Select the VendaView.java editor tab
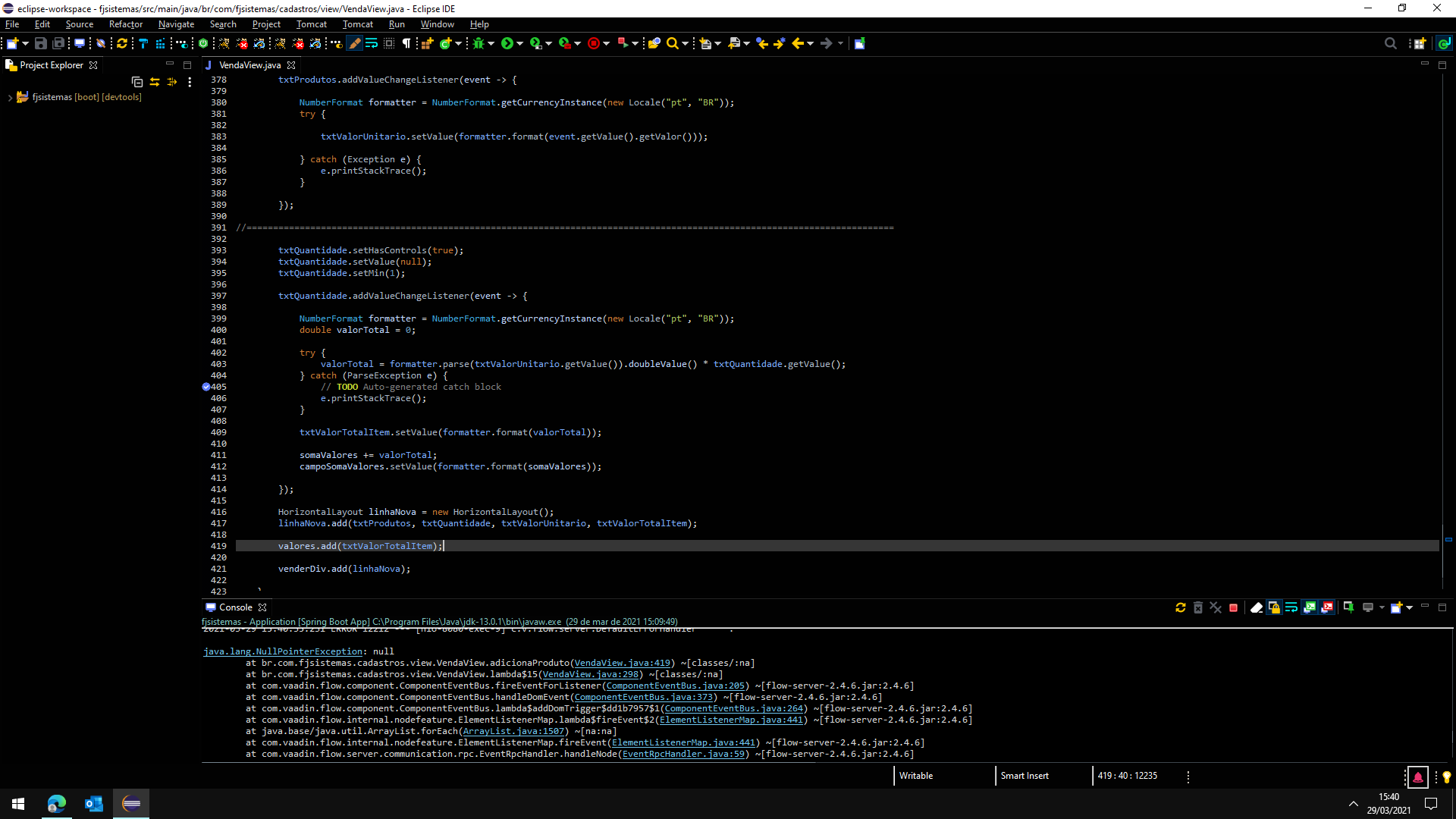This screenshot has height=819, width=1456. [x=249, y=65]
